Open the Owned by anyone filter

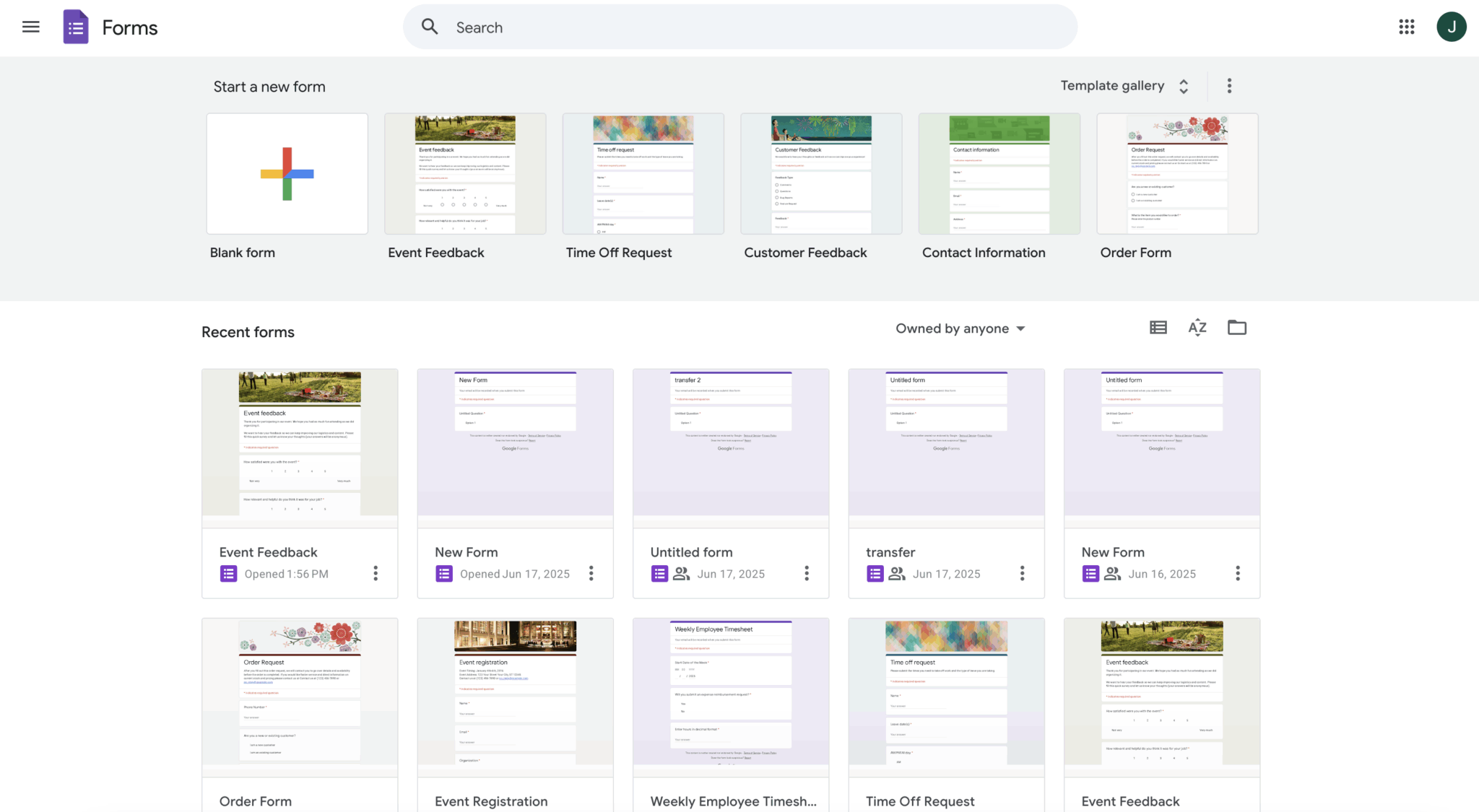click(x=960, y=328)
